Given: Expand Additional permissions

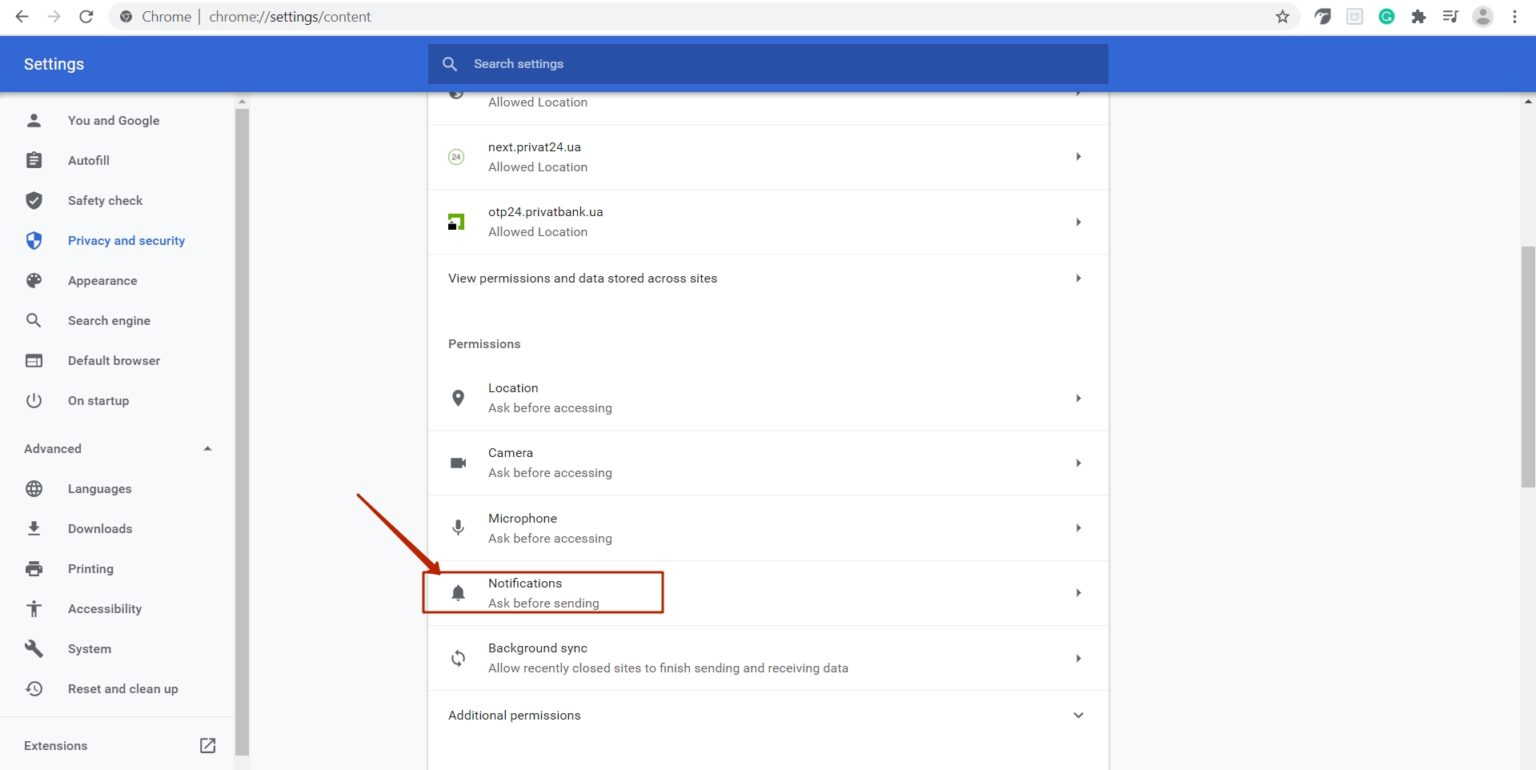Looking at the screenshot, I should (x=1078, y=715).
